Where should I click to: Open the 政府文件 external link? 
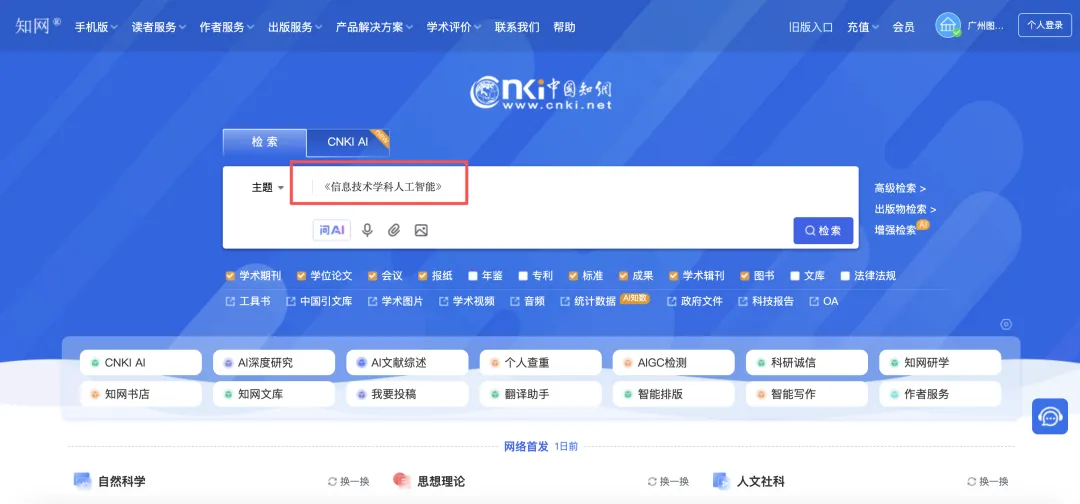pos(694,301)
